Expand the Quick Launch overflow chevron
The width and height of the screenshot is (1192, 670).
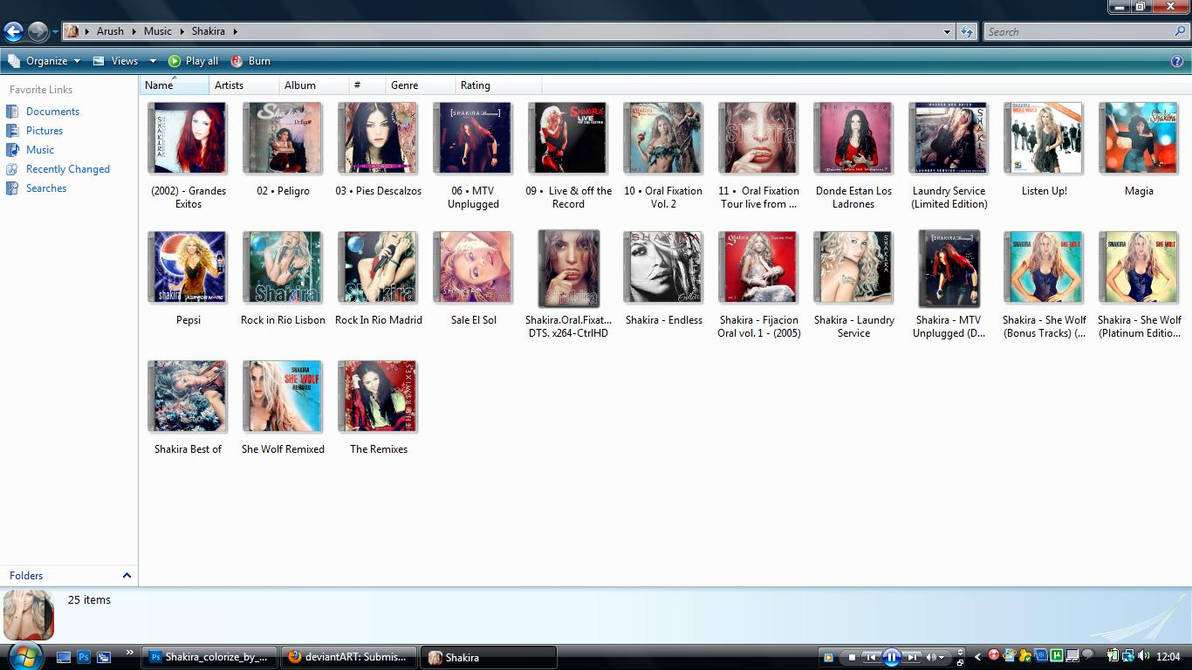(129, 653)
